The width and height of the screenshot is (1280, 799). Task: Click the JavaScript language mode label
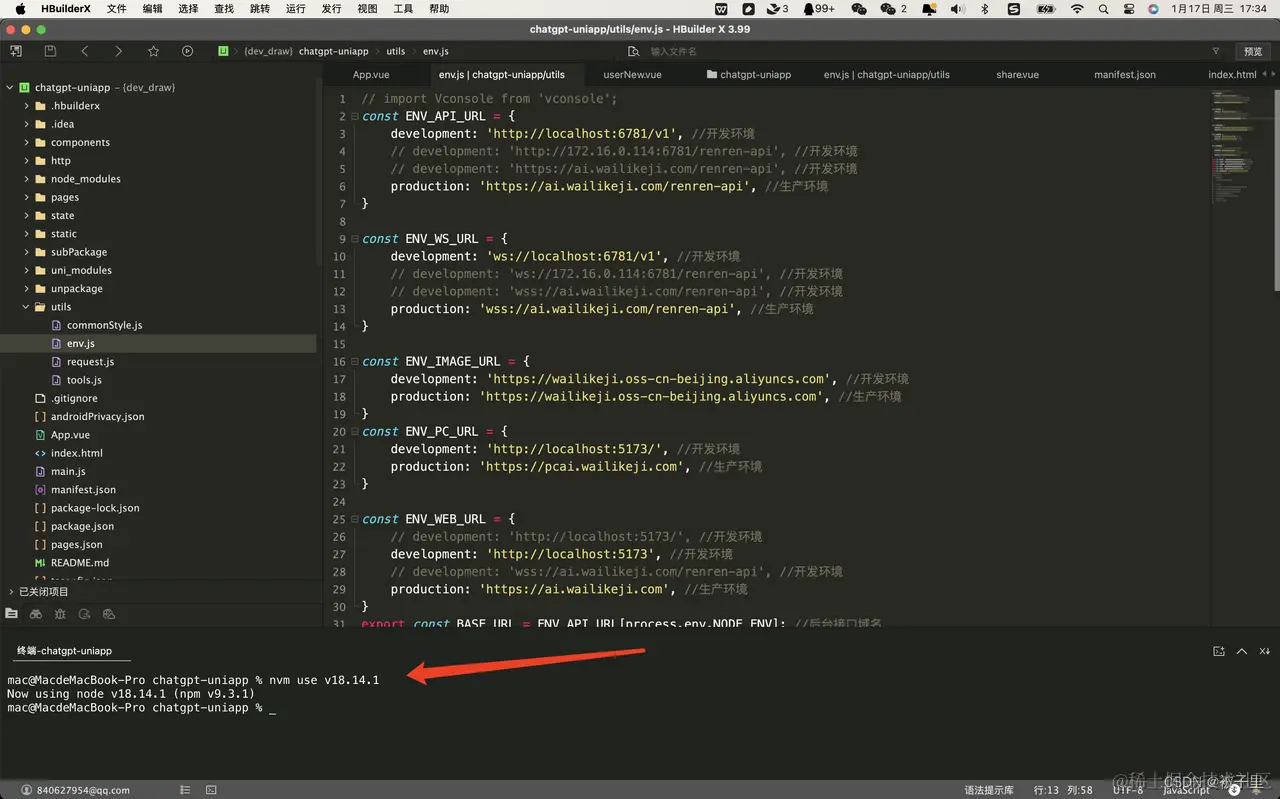point(1186,790)
